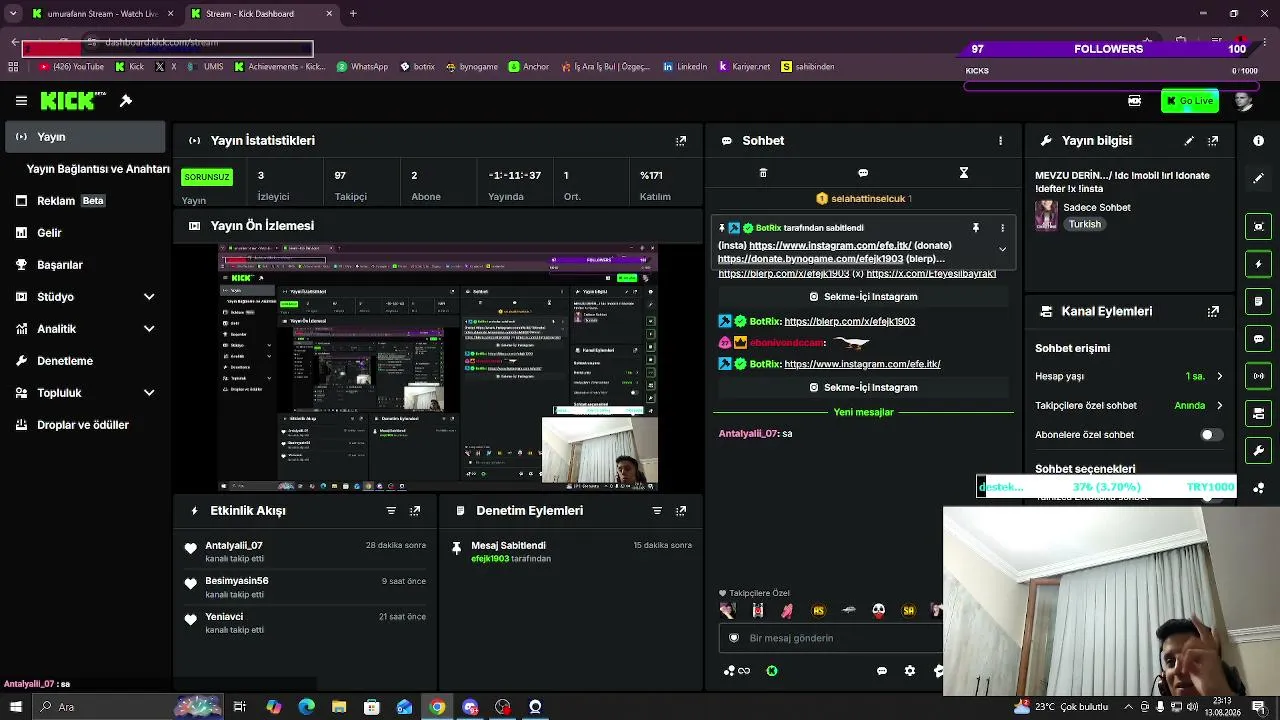
Task: Toggle wrench stream info panel button
Action: coord(1259,451)
